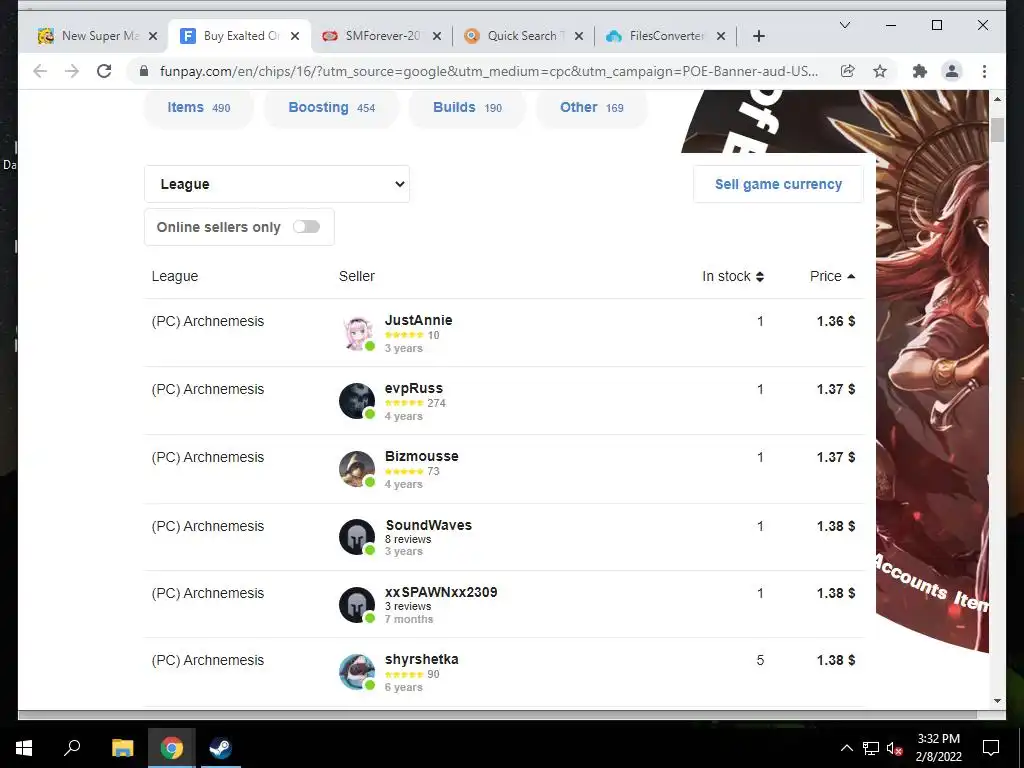Close the Buy Exalted Orbs tab
Image resolution: width=1024 pixels, height=768 pixels.
[x=295, y=36]
